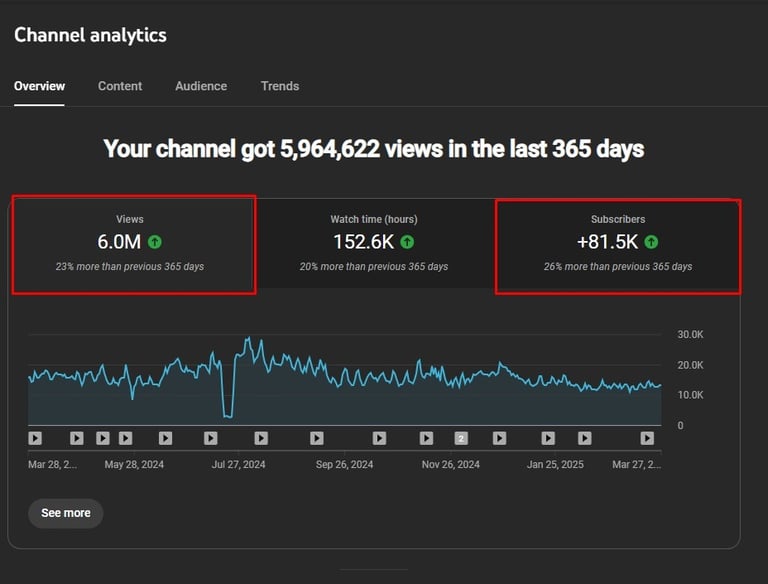Click the Jul 27, 2024 date label
The width and height of the screenshot is (768, 584).
239,464
